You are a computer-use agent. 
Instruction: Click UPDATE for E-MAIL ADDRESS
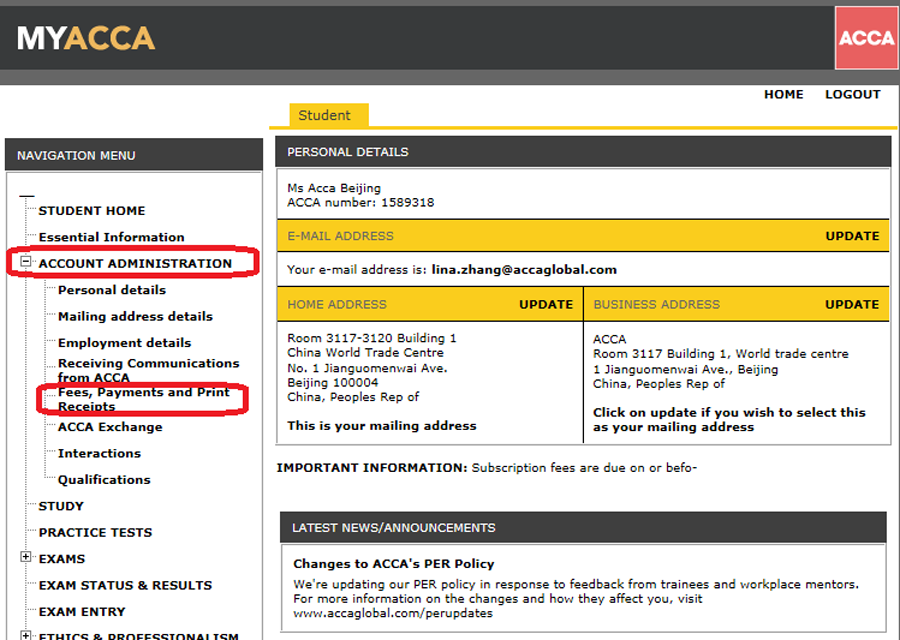point(852,236)
